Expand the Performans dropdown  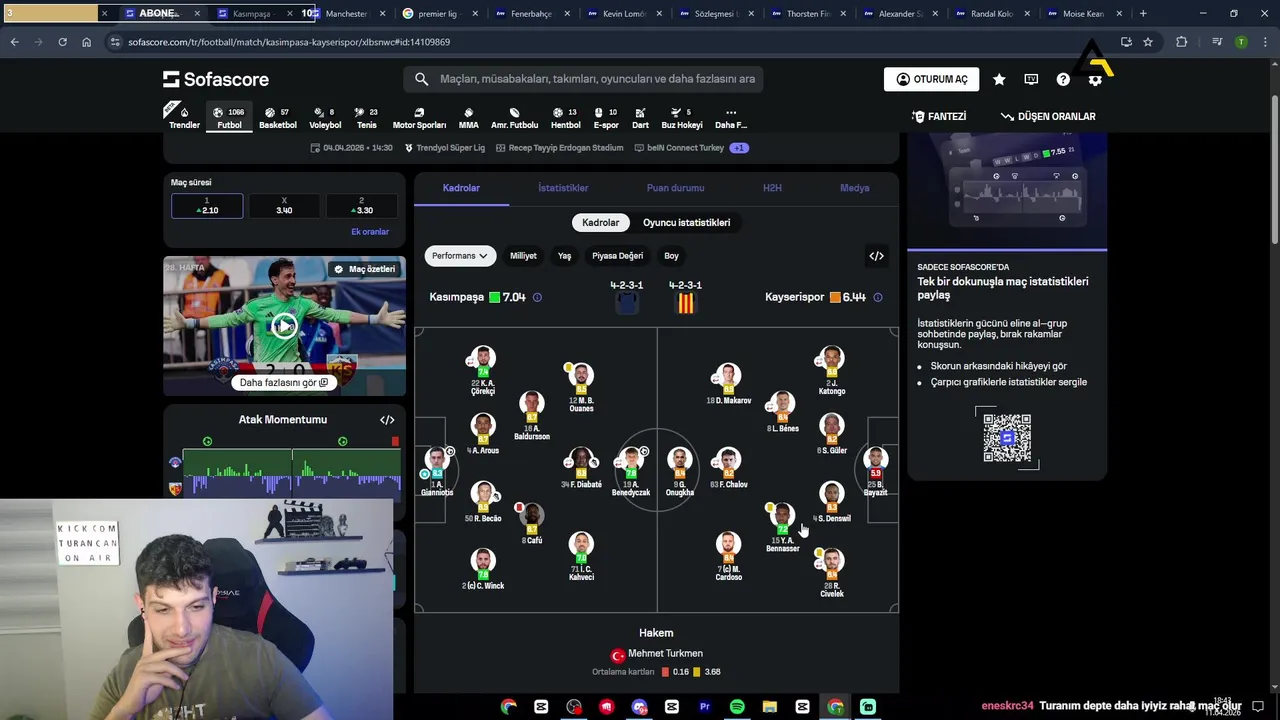coord(460,256)
